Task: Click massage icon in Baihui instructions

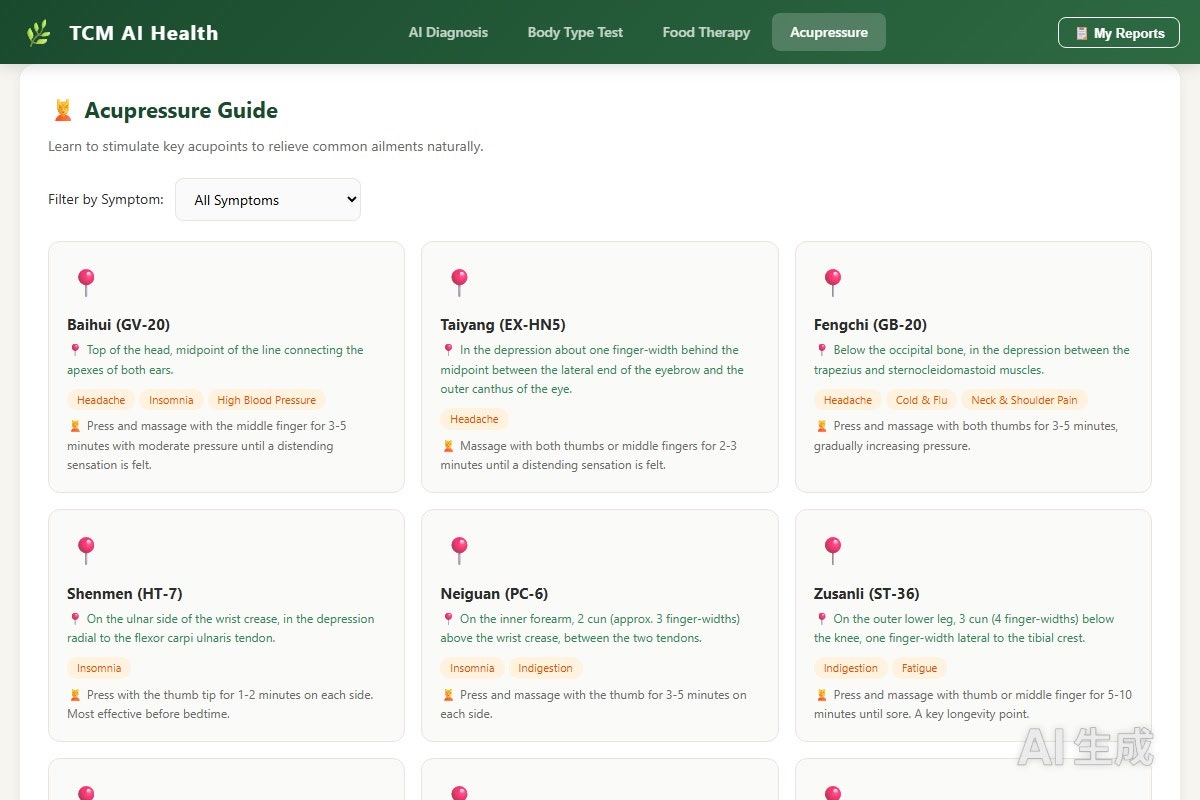Action: (x=74, y=426)
